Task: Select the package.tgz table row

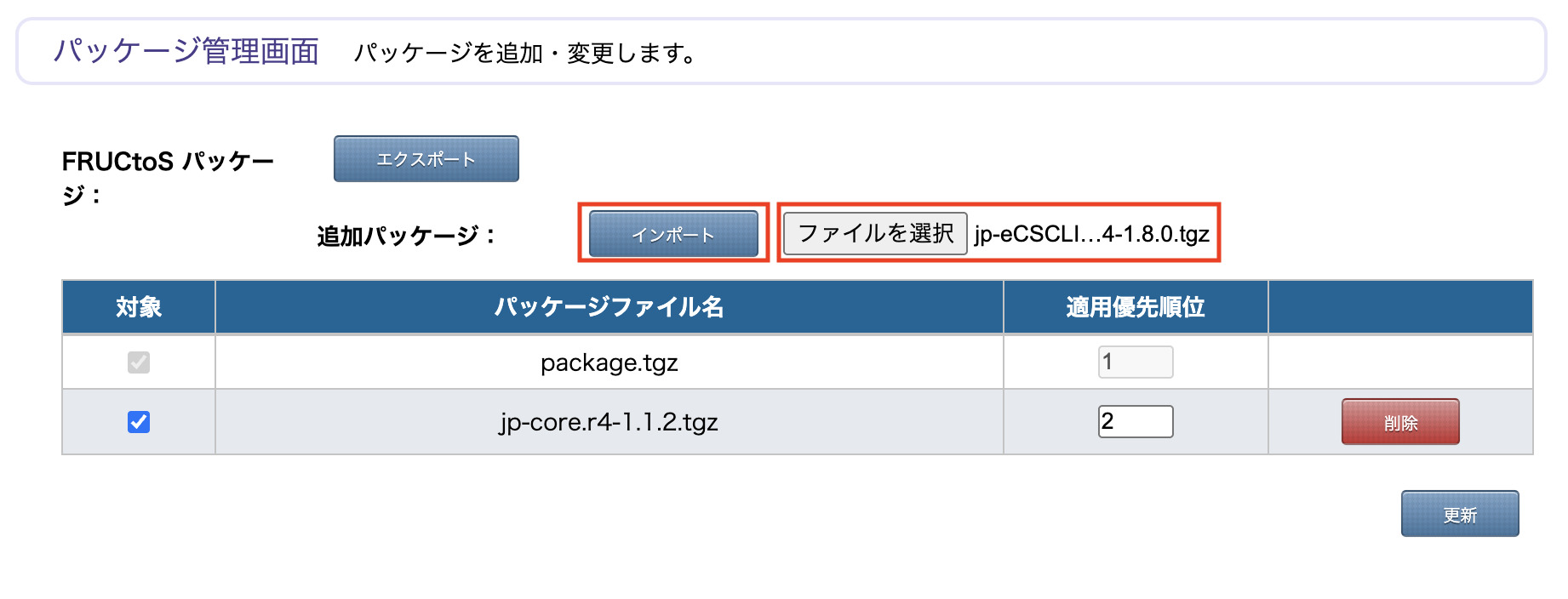Action: [x=609, y=362]
